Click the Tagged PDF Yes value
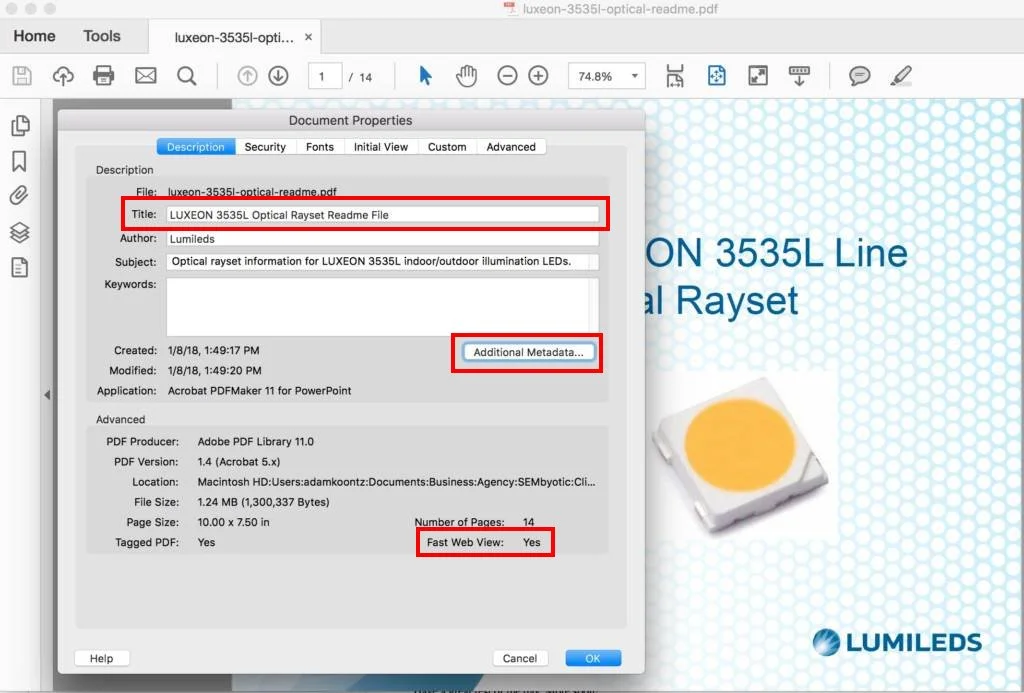The height and width of the screenshot is (693, 1024). coord(206,543)
